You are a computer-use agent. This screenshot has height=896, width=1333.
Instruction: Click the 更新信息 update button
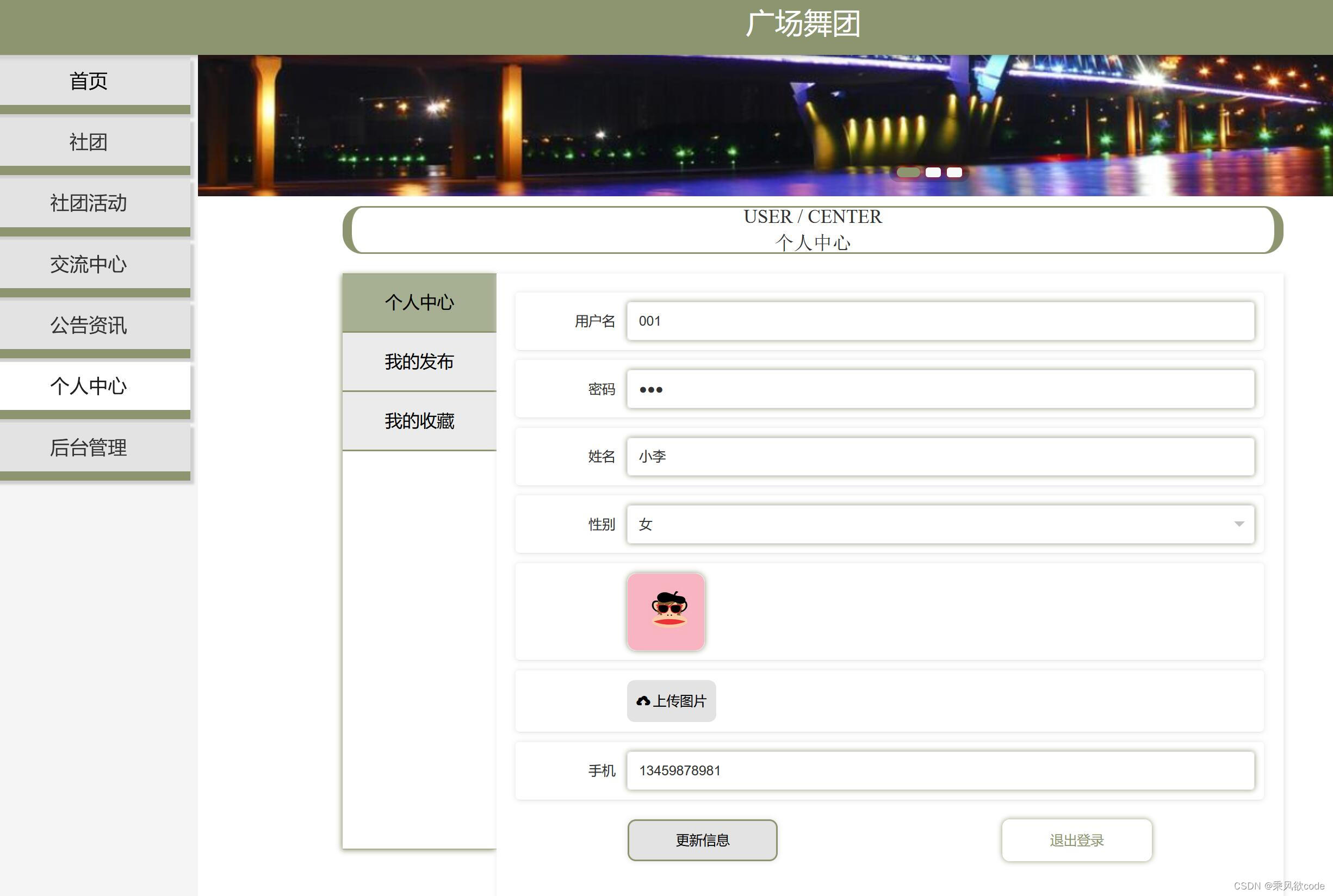(x=703, y=839)
